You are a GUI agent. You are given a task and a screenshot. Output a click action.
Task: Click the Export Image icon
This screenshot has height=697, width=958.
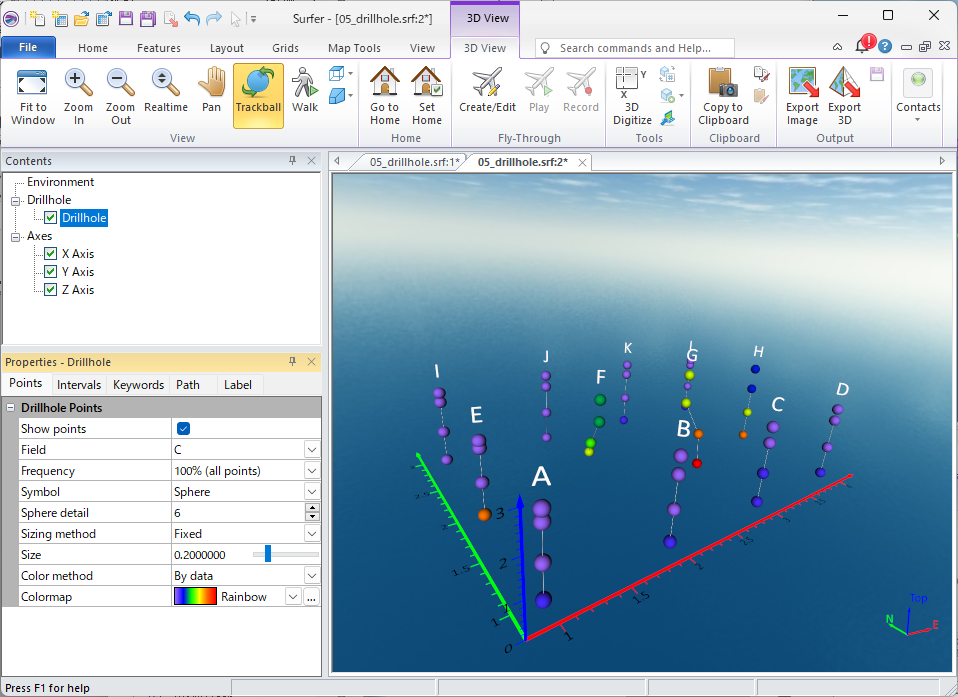tap(802, 95)
